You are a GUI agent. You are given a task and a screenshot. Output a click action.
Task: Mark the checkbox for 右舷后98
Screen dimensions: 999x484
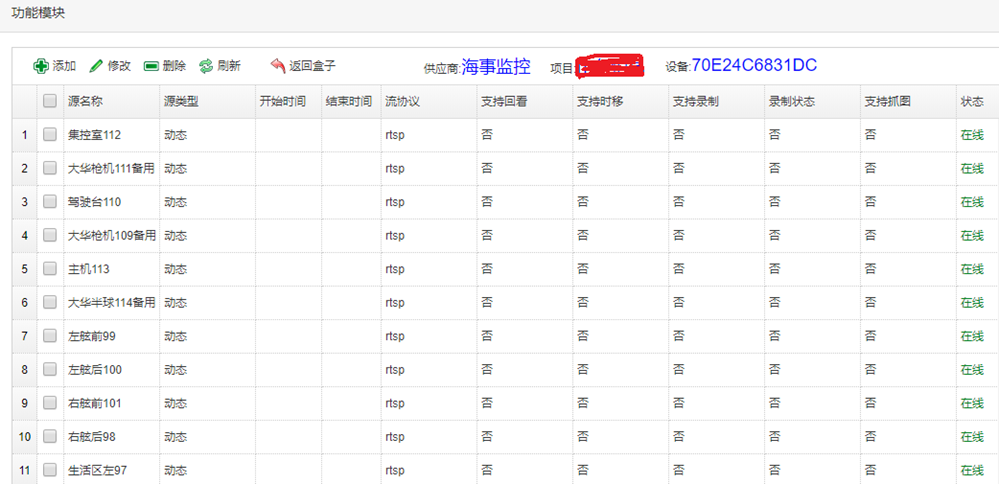click(x=50, y=437)
